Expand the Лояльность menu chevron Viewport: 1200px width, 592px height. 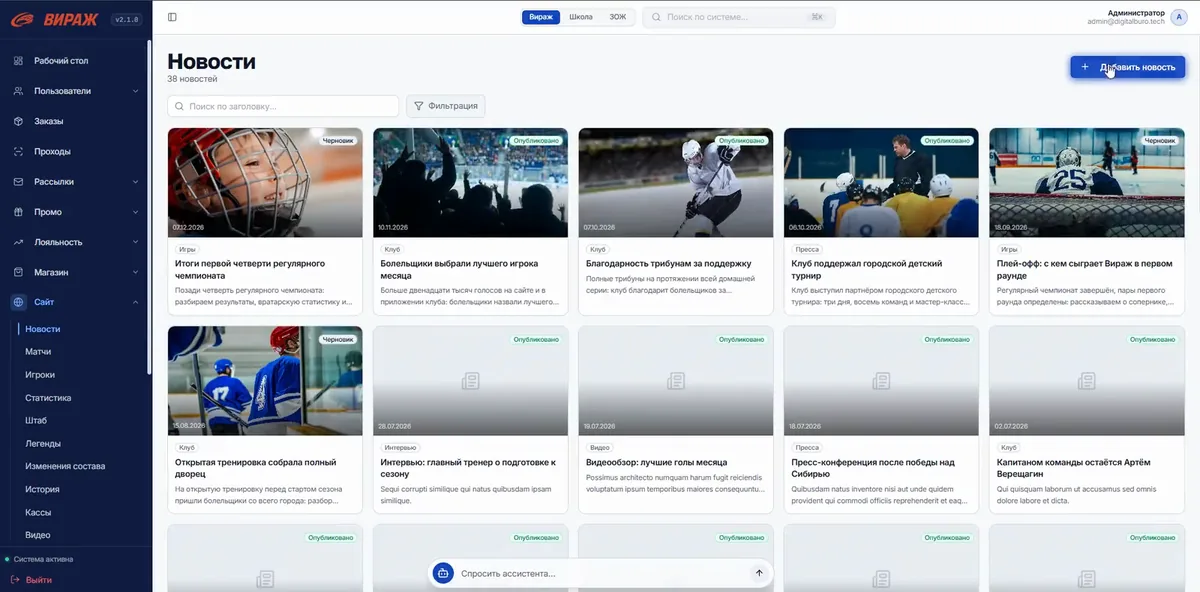pos(135,242)
